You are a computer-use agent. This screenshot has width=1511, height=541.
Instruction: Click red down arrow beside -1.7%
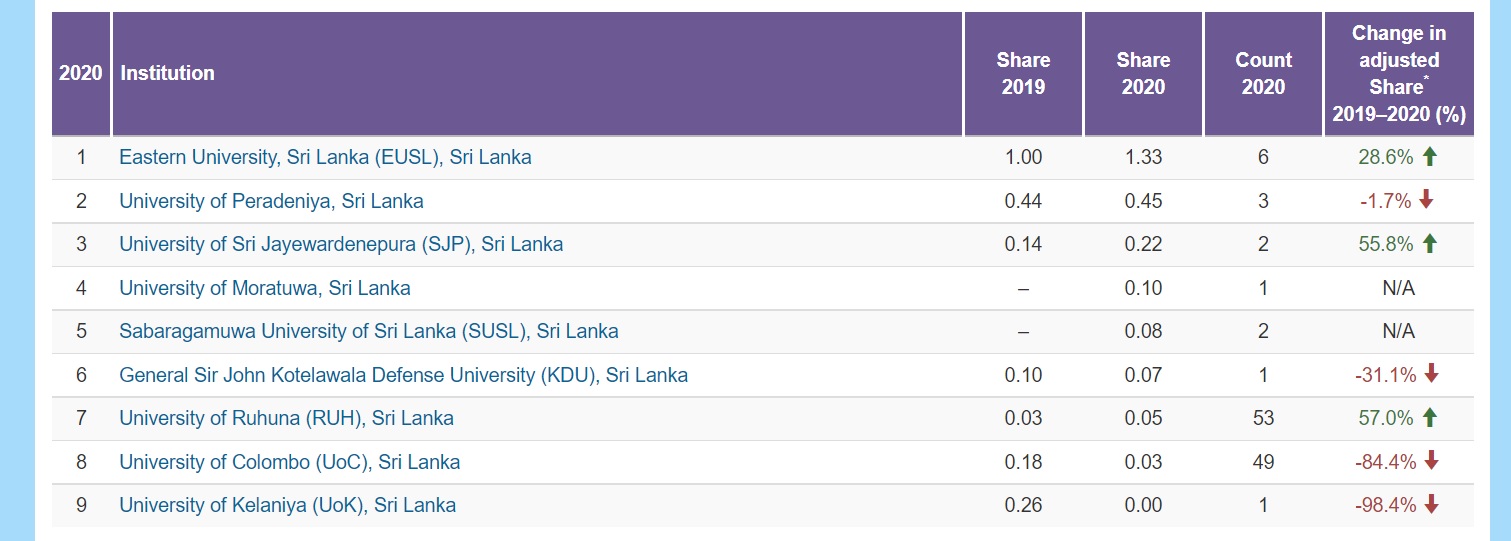(x=1426, y=200)
